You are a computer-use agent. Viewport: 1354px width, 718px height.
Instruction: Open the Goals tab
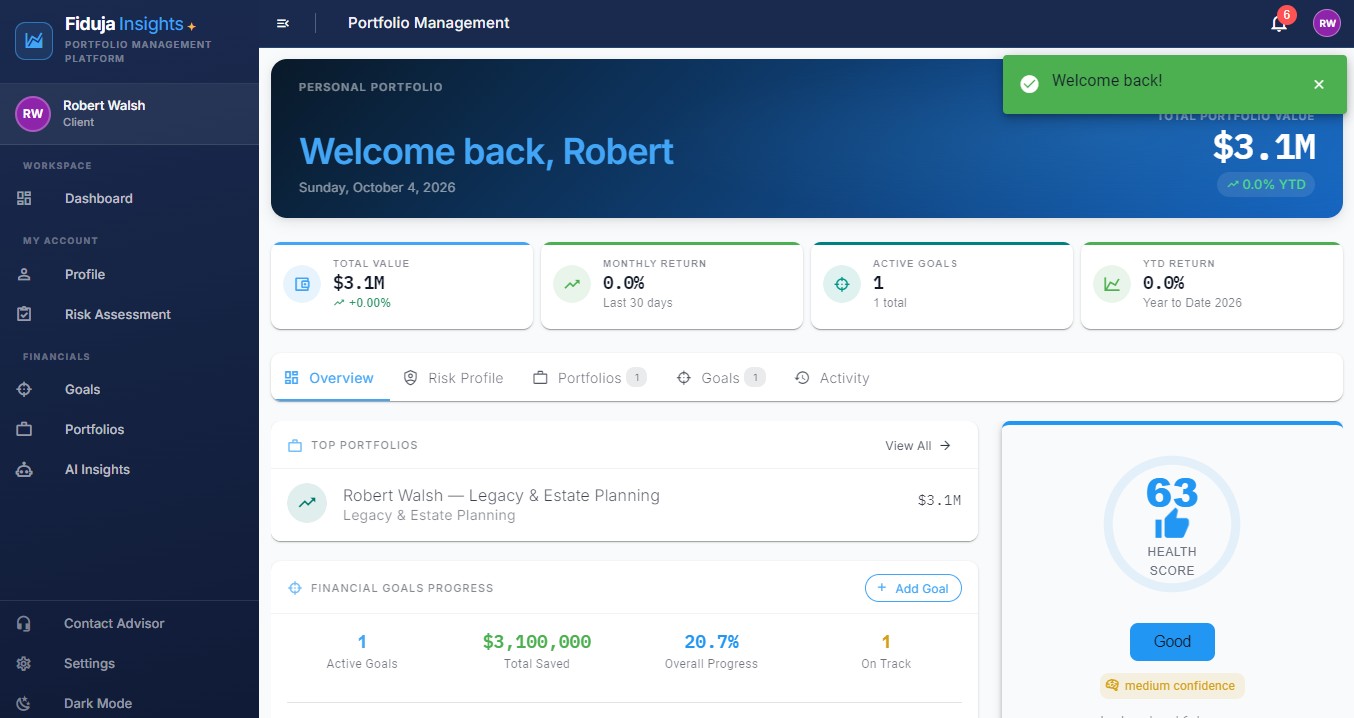coord(720,378)
